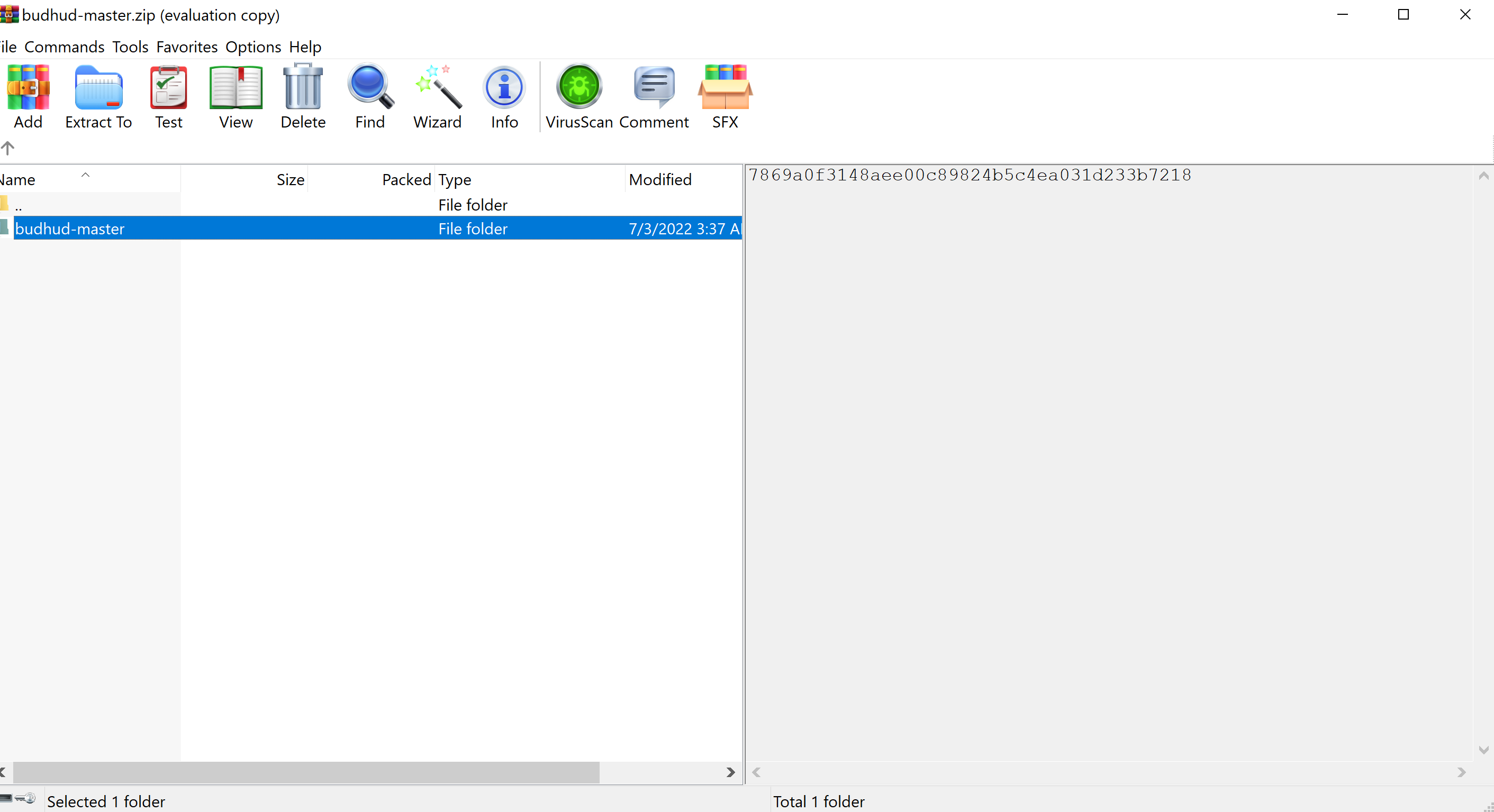Viewport: 1494px width, 812px height.
Task: Select the budhud-master folder row
Action: coord(70,229)
